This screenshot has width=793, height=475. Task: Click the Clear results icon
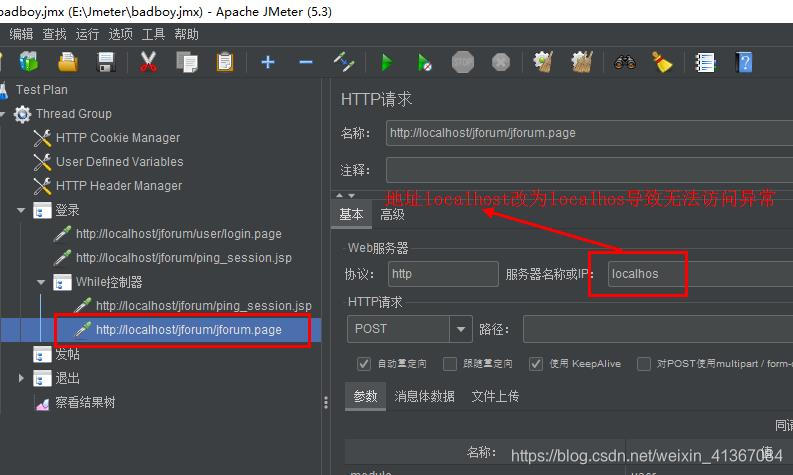(543, 62)
